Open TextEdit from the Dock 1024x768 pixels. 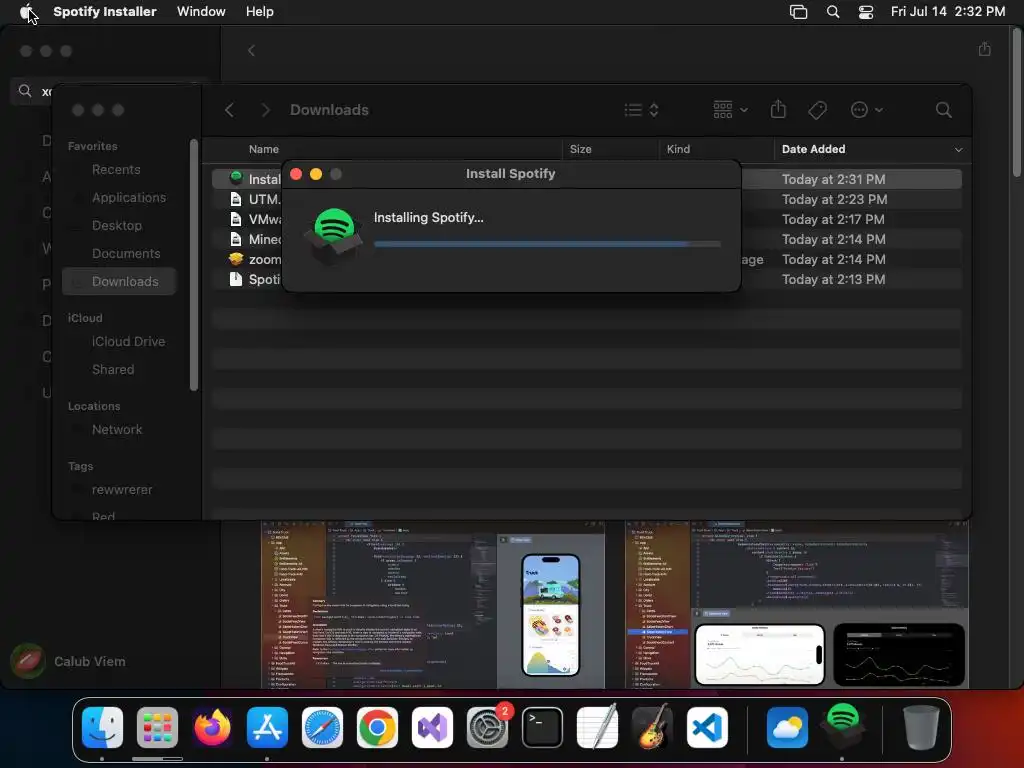(x=598, y=727)
